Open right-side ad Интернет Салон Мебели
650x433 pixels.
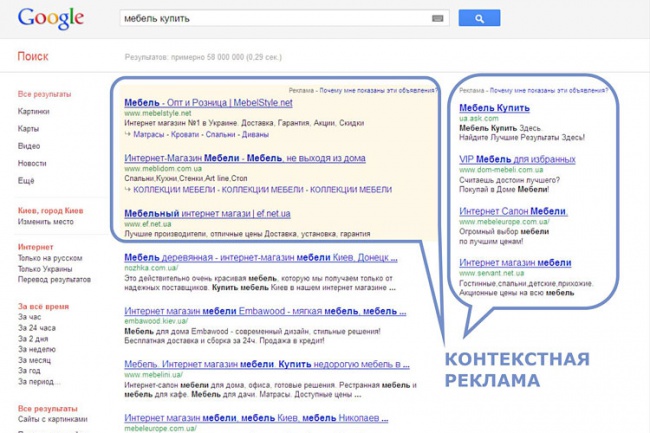click(513, 211)
